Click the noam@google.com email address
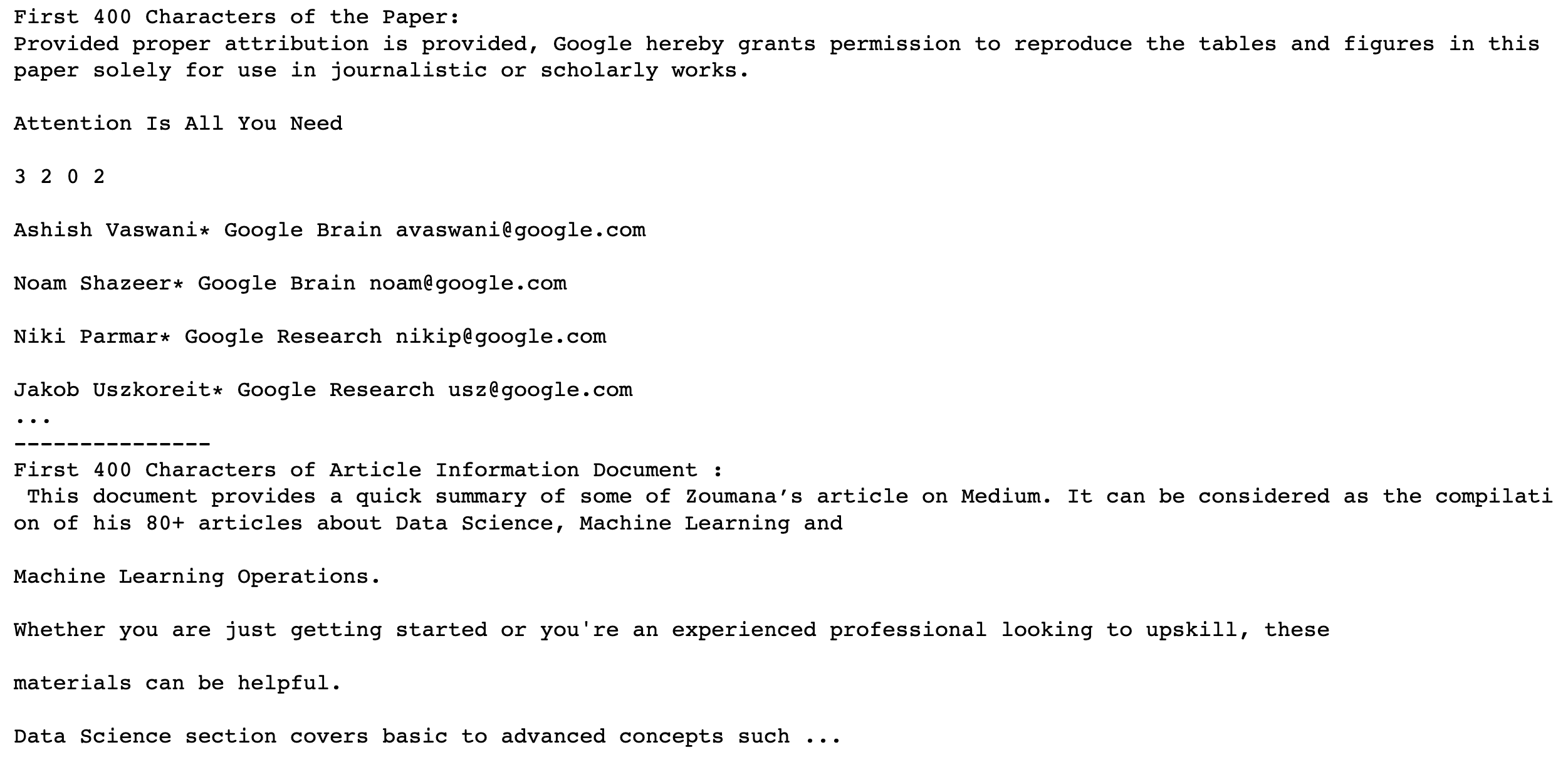Viewport: 1568px width, 767px height. [x=468, y=283]
